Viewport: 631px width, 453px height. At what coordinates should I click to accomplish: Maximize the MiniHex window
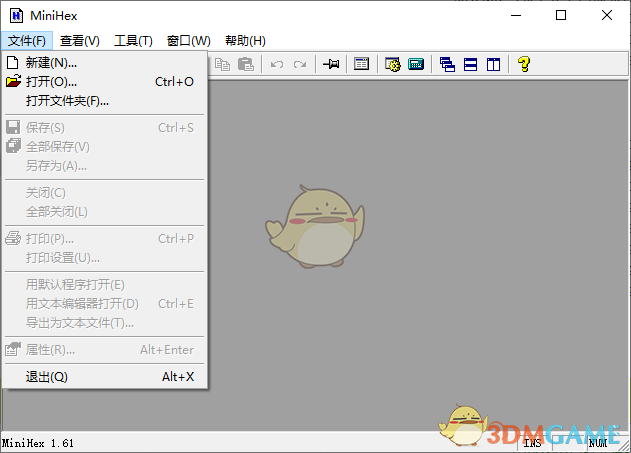point(561,15)
